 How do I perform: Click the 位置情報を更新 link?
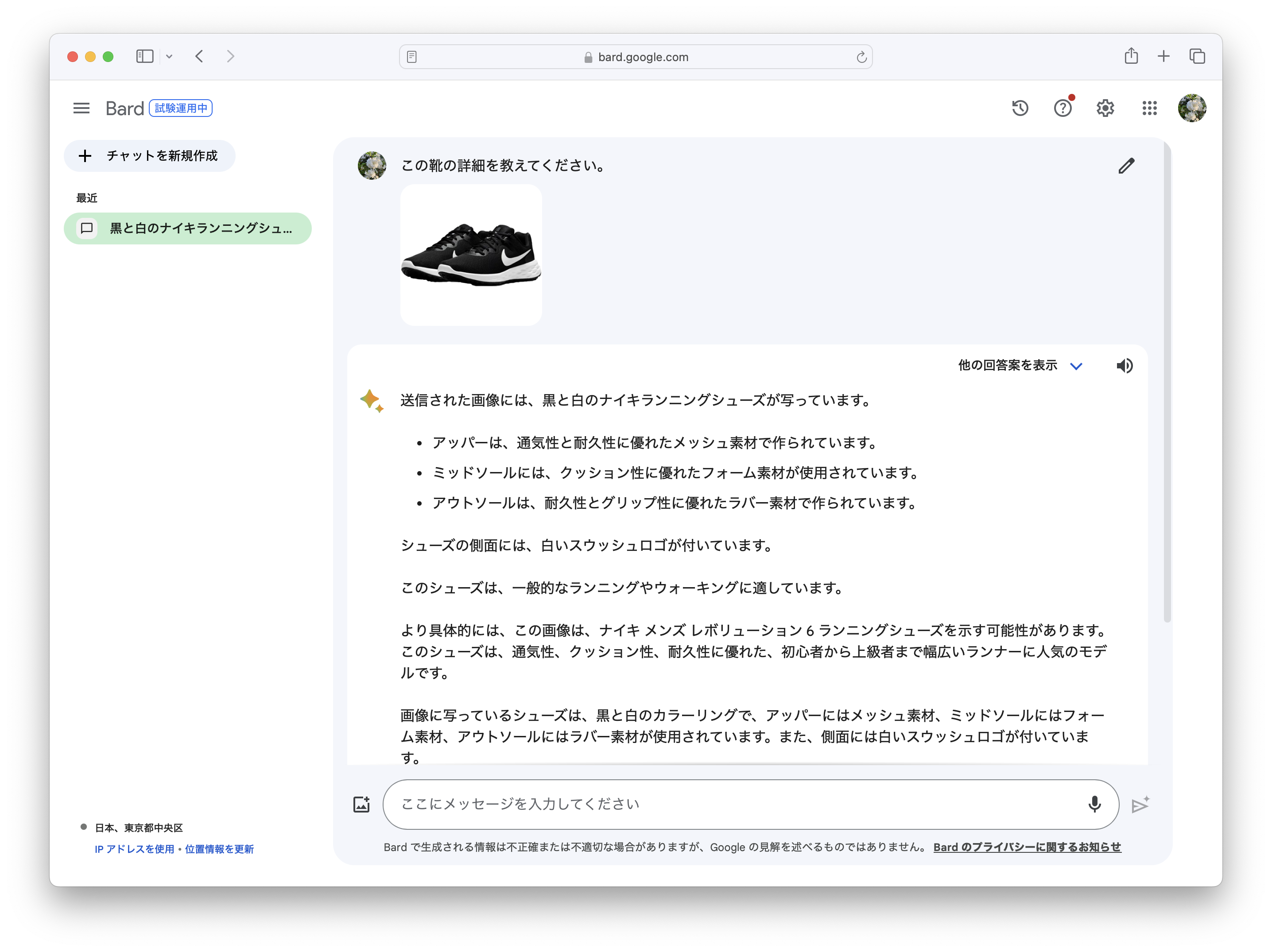click(219, 849)
